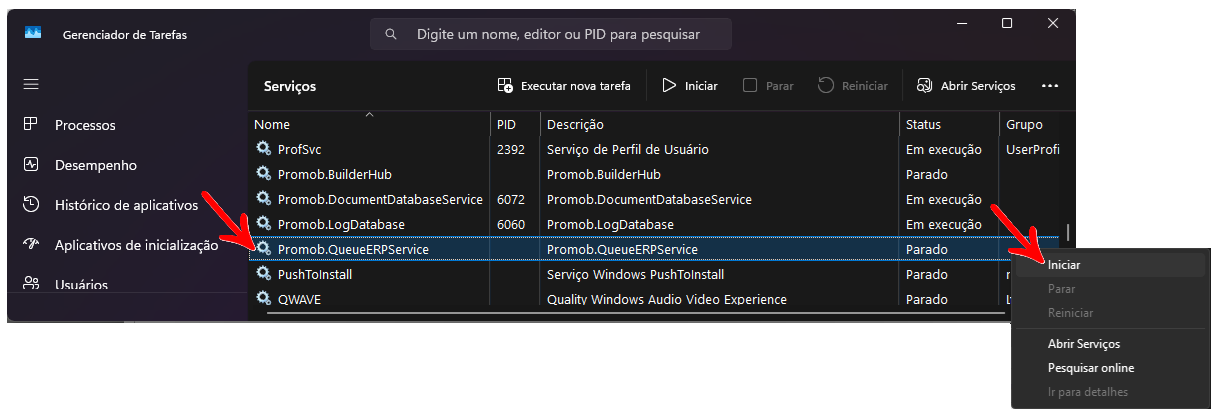1220x420 pixels.
Task: Click PID 6072 cell
Action: pos(510,199)
